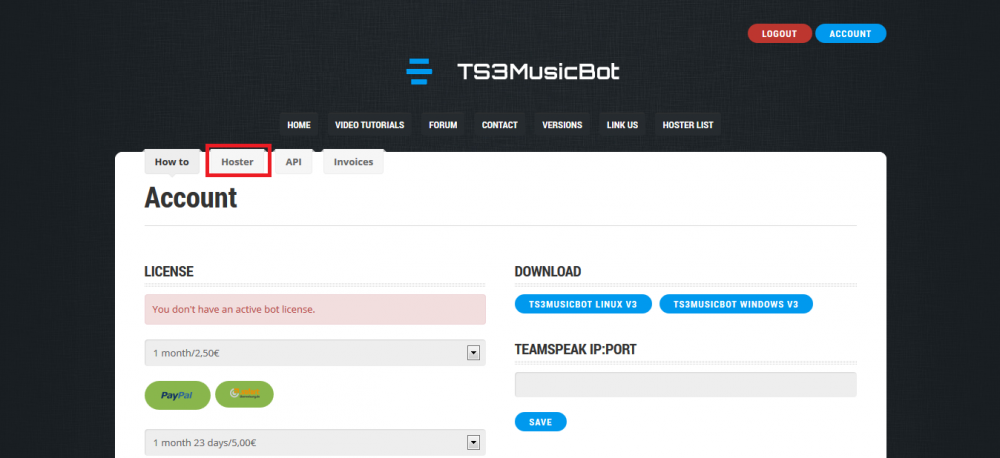Switch to the How to tab

click(x=172, y=162)
